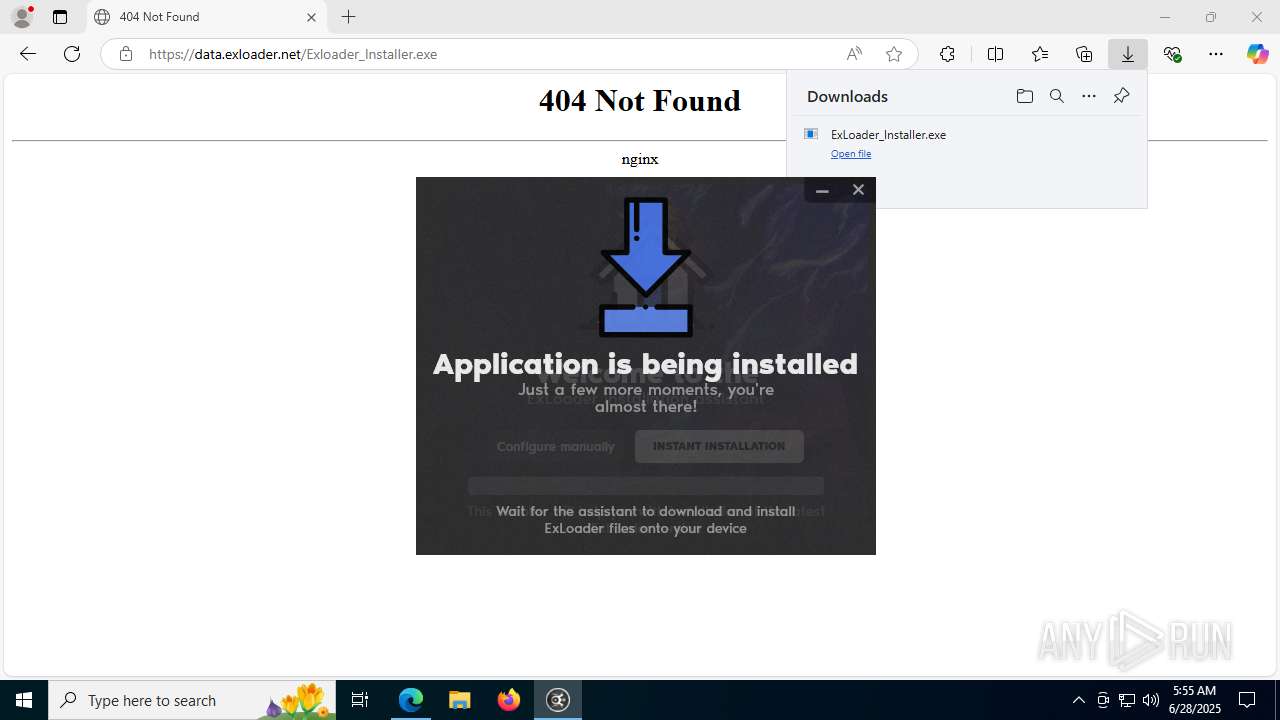Screen dimensions: 1280x720
Task: Open Extensions puzzle icon
Action: point(947,54)
